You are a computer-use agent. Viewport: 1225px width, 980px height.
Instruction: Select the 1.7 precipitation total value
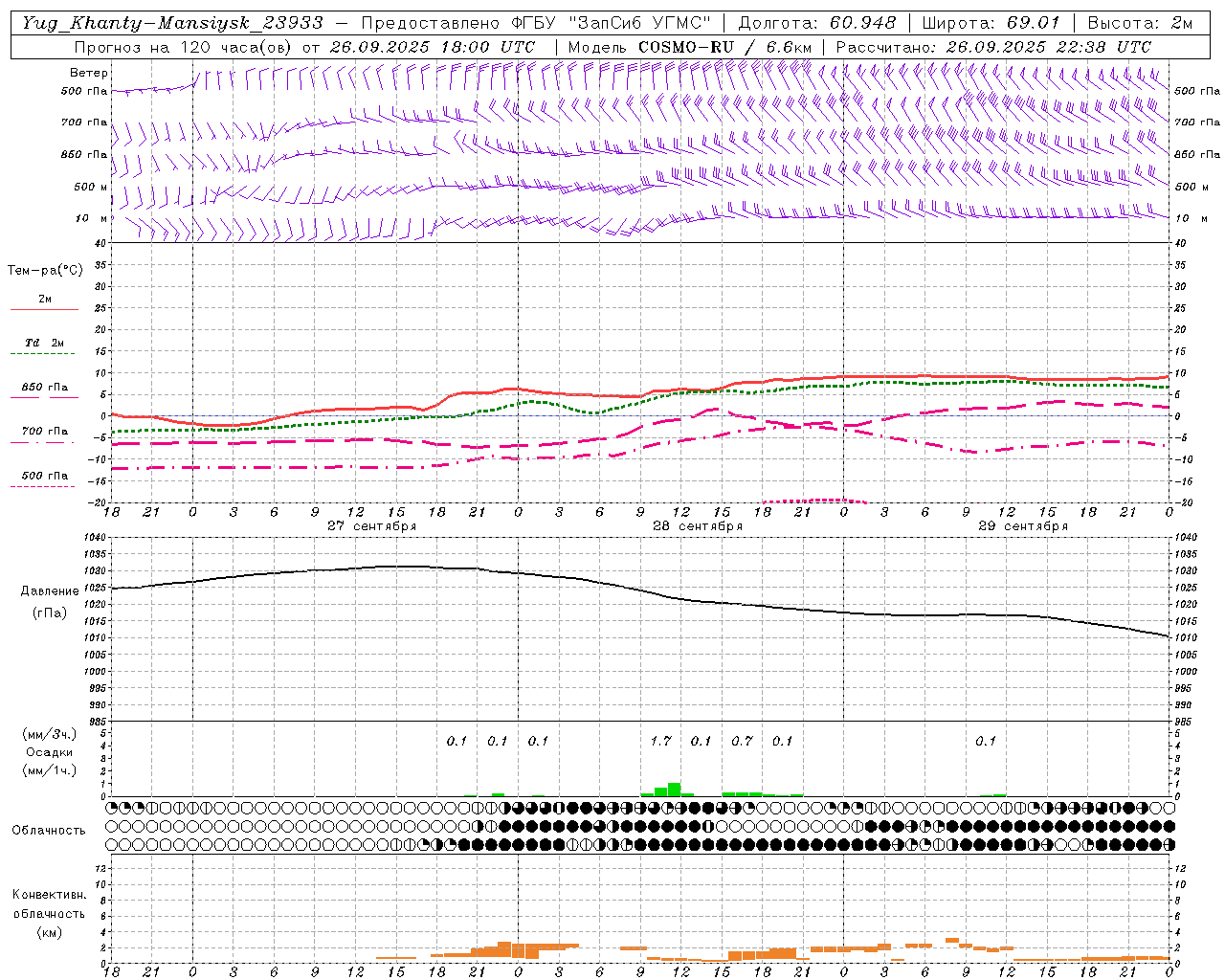[x=660, y=741]
